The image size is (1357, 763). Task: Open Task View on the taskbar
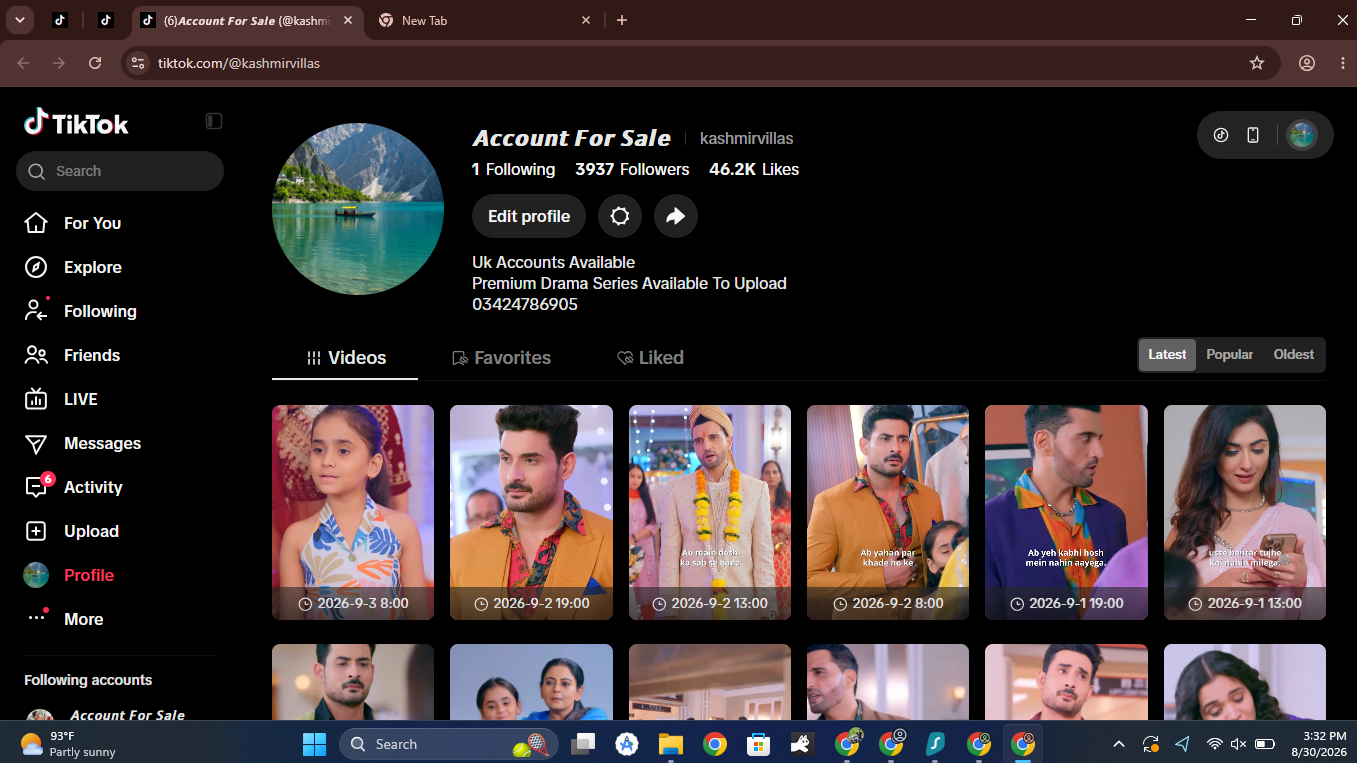tap(583, 744)
